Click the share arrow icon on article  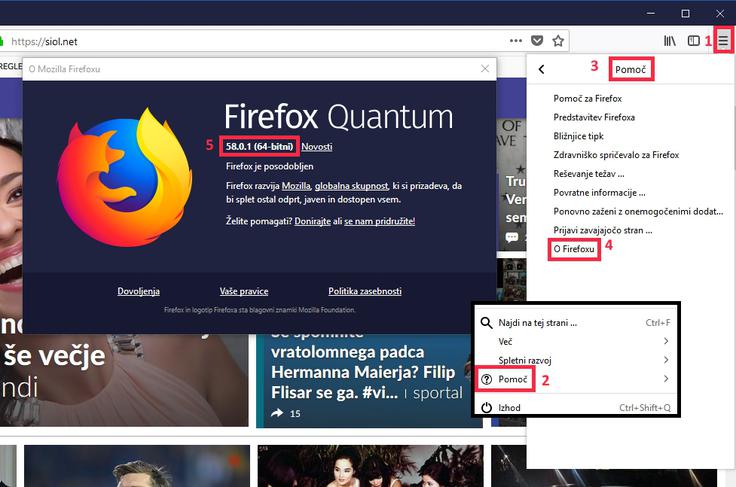[x=277, y=413]
